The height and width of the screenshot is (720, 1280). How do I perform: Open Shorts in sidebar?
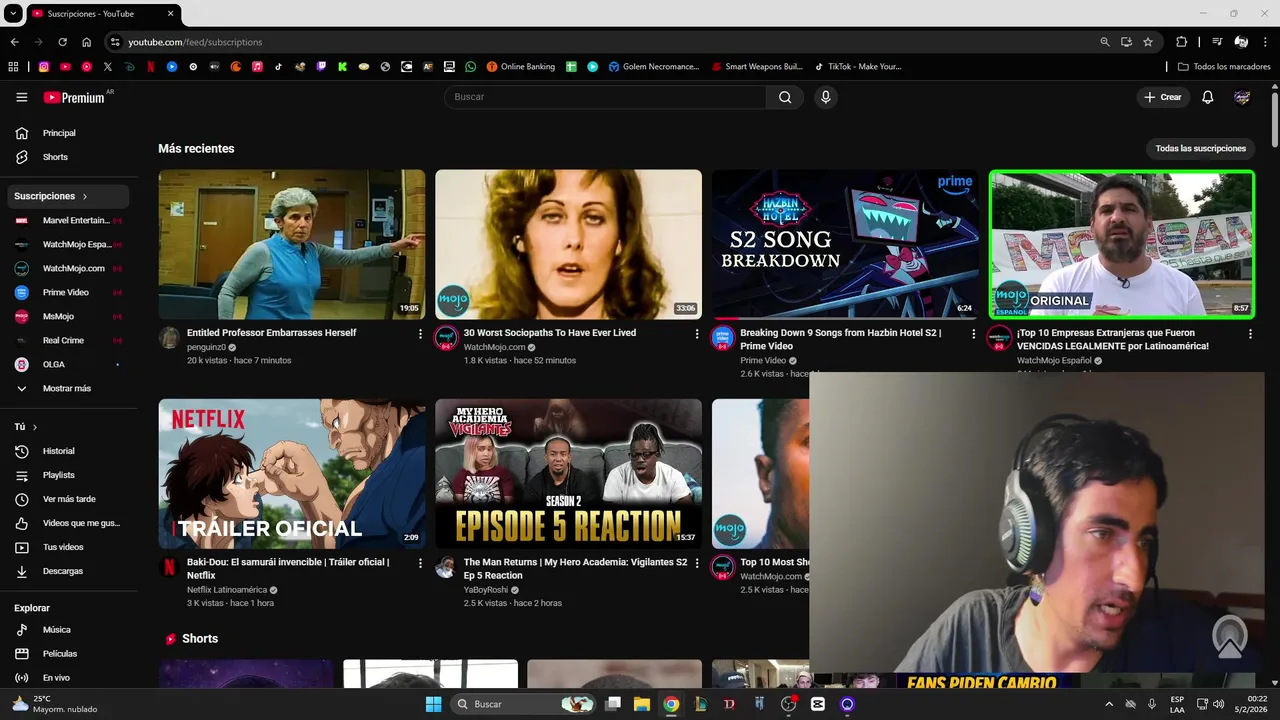[x=67, y=157]
